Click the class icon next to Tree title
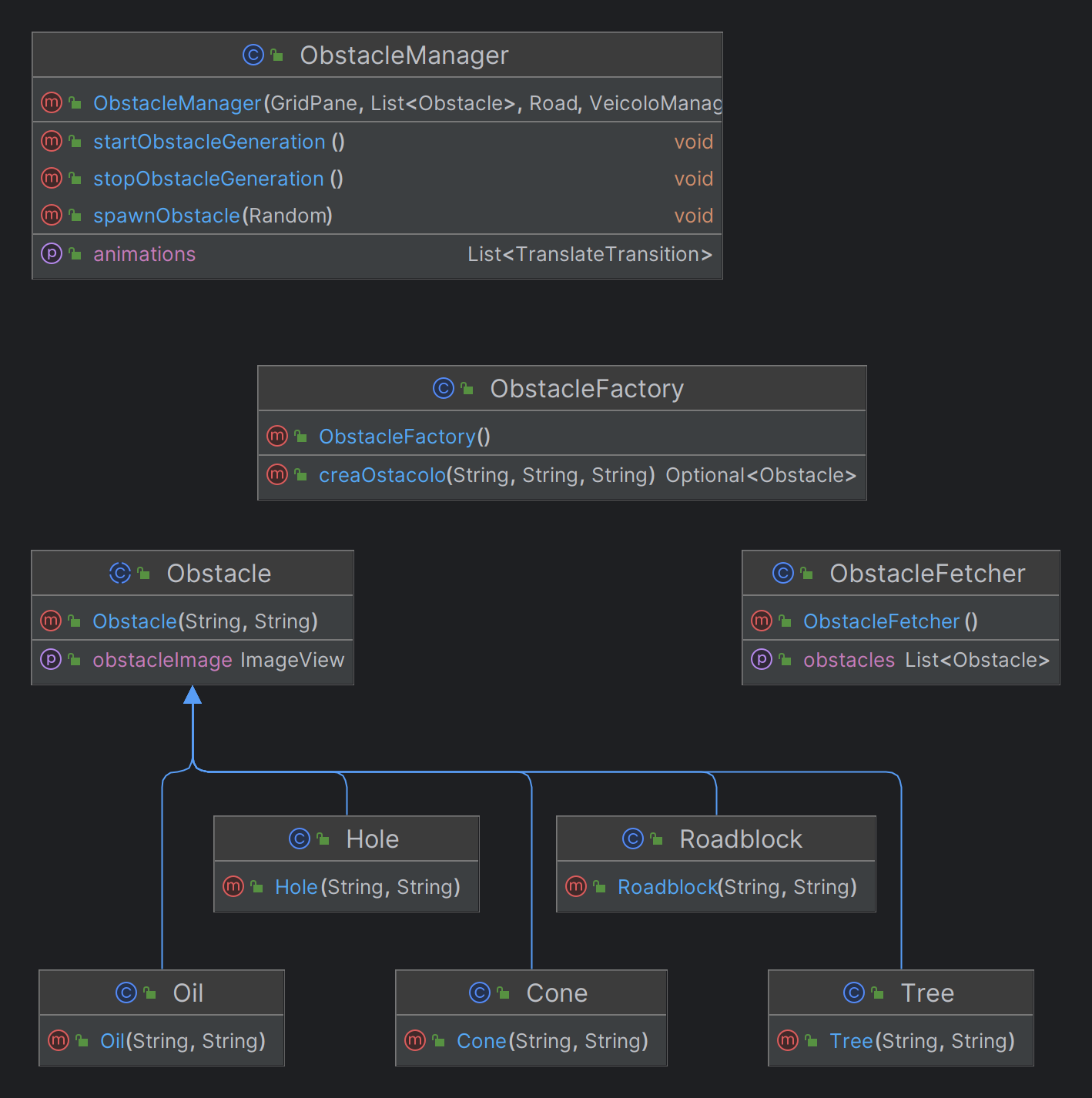1092x1098 pixels. click(854, 993)
